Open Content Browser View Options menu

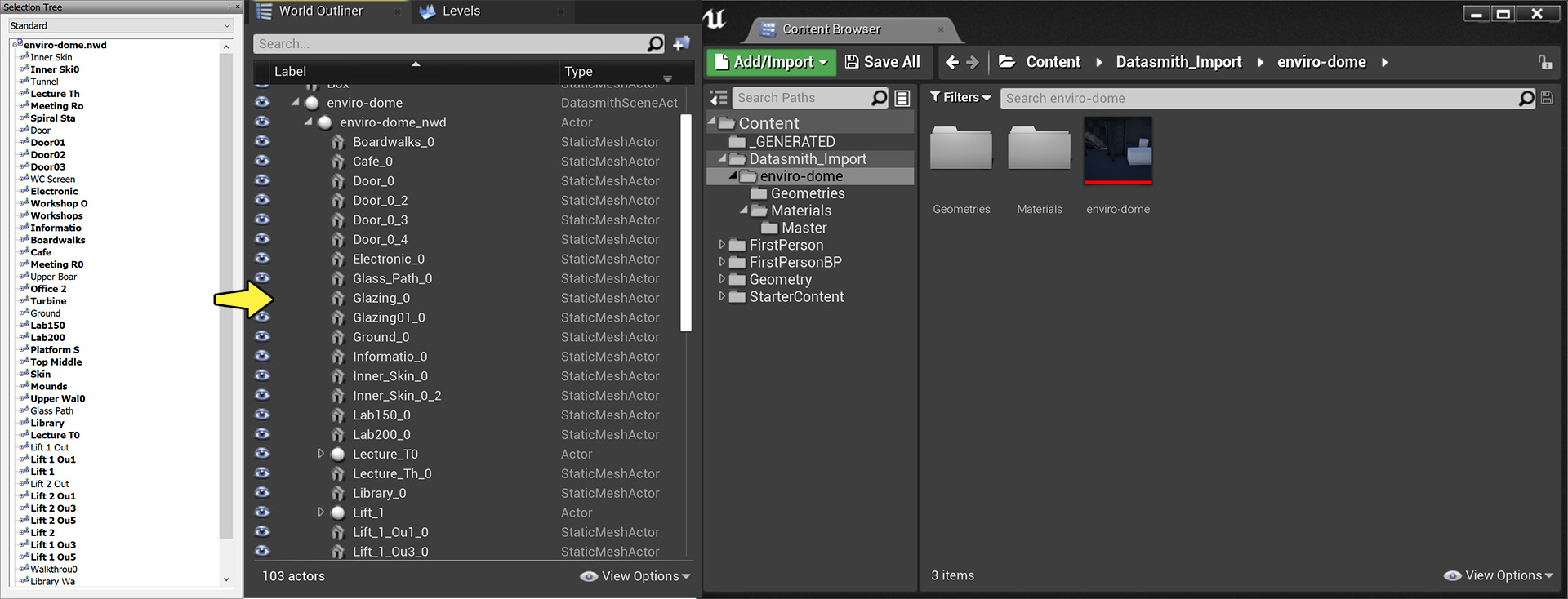pyautogui.click(x=1499, y=575)
